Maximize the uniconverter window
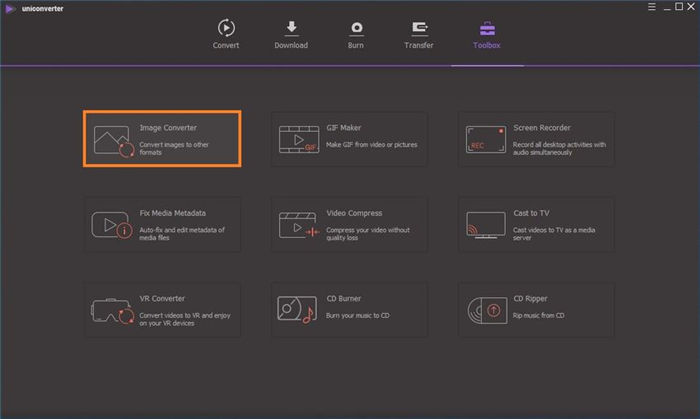700x419 pixels. [x=679, y=6]
